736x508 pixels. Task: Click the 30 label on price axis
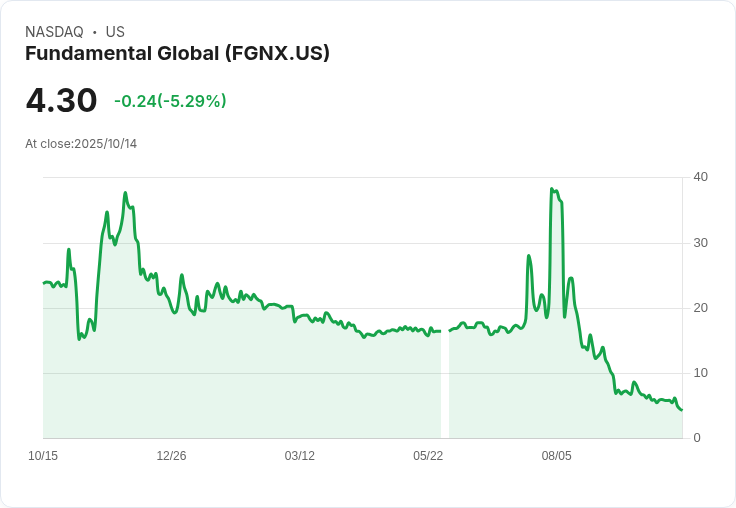(700, 243)
